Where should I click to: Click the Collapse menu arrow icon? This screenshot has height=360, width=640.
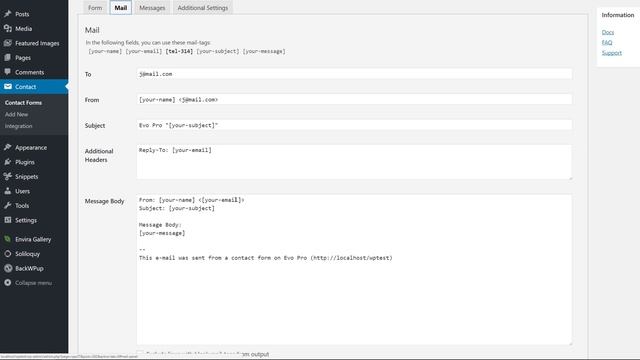point(8,282)
